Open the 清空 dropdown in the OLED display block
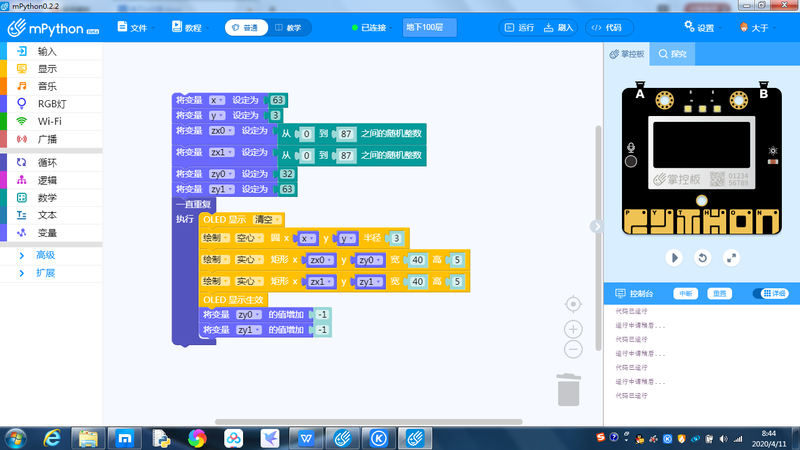 tap(269, 219)
